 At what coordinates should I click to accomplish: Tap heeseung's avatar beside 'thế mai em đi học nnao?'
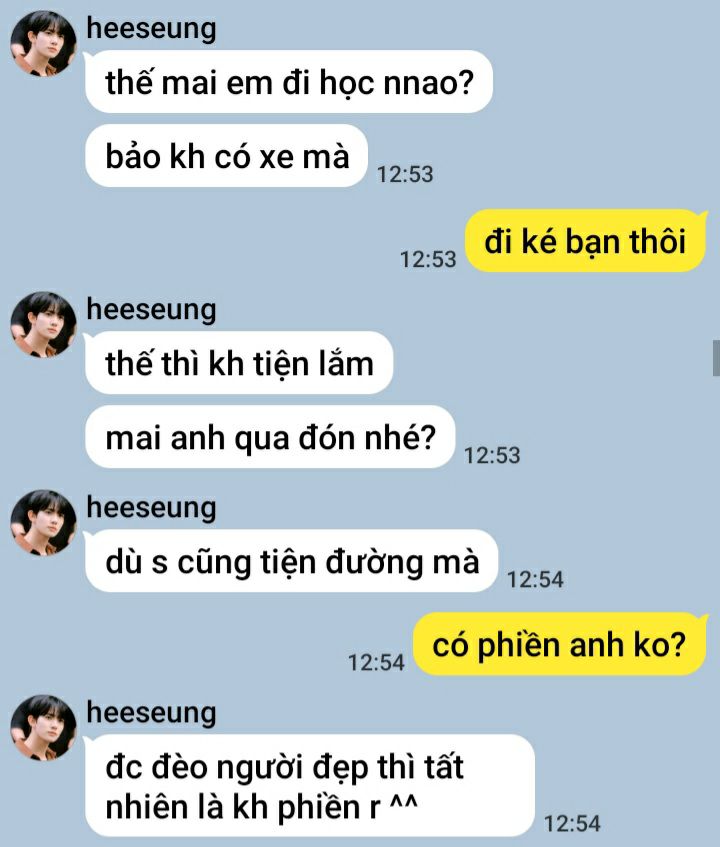43,44
